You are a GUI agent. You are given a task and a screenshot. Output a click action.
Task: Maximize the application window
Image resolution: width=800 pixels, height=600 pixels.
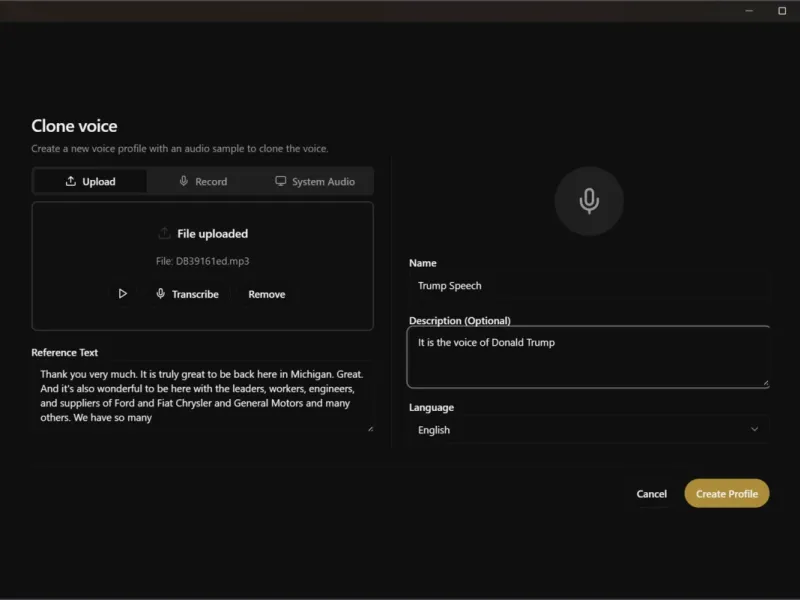pyautogui.click(x=782, y=11)
